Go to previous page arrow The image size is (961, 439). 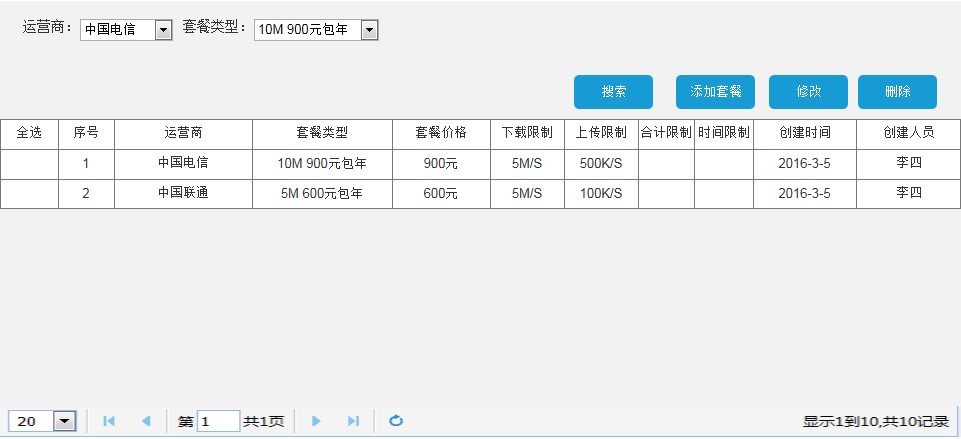coord(146,421)
